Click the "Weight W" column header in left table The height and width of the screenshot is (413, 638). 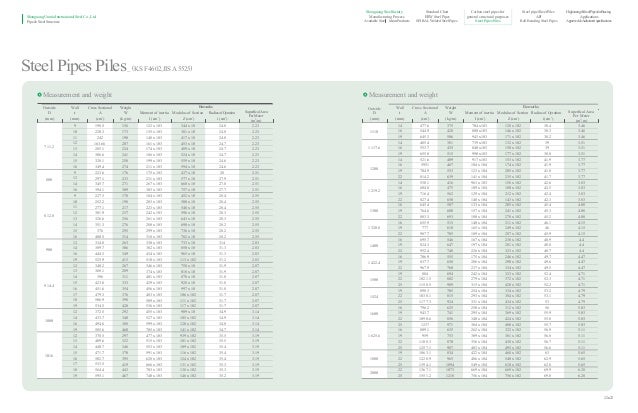coord(125,110)
